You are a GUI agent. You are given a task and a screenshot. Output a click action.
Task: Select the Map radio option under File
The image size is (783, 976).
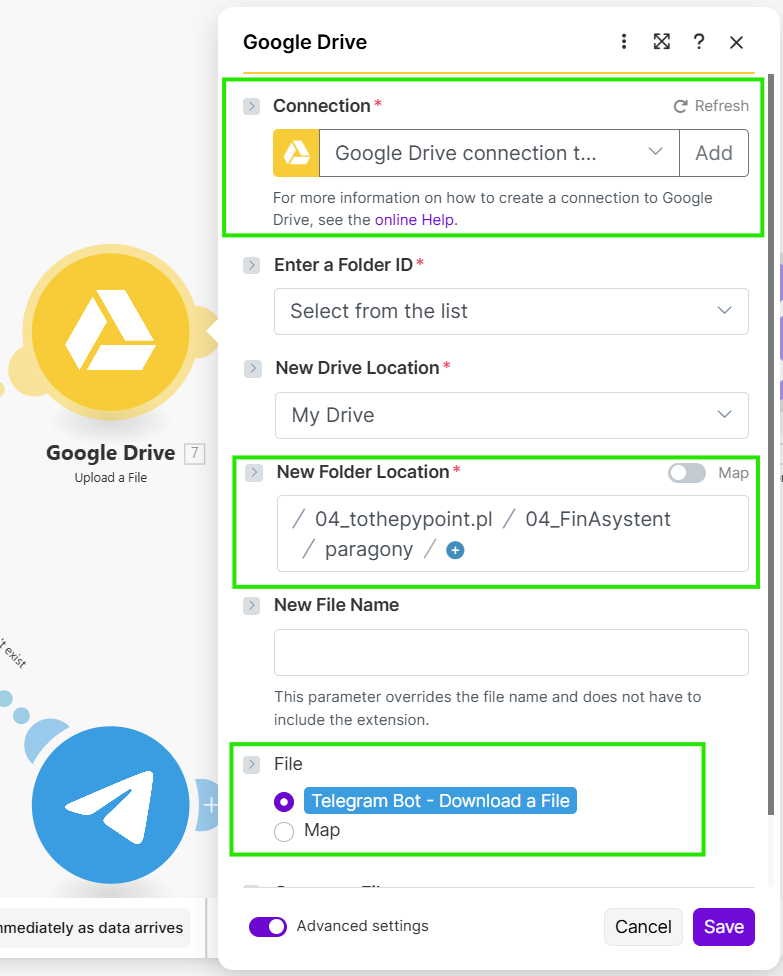(284, 832)
